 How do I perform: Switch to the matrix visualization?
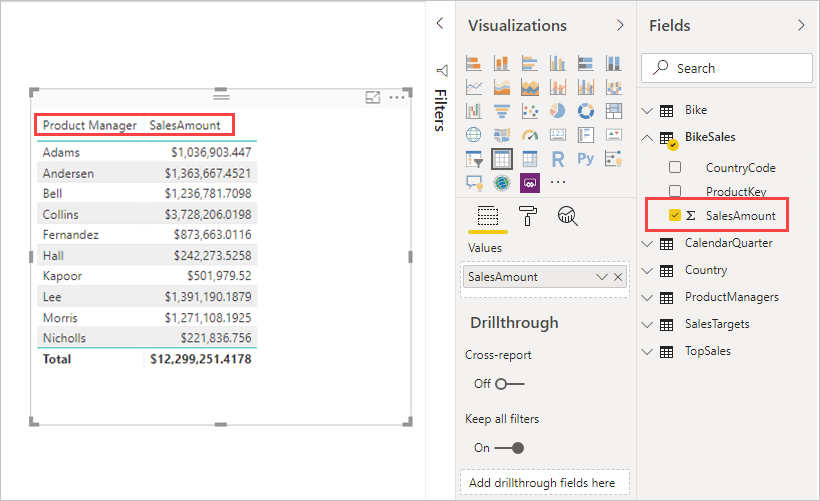530,159
